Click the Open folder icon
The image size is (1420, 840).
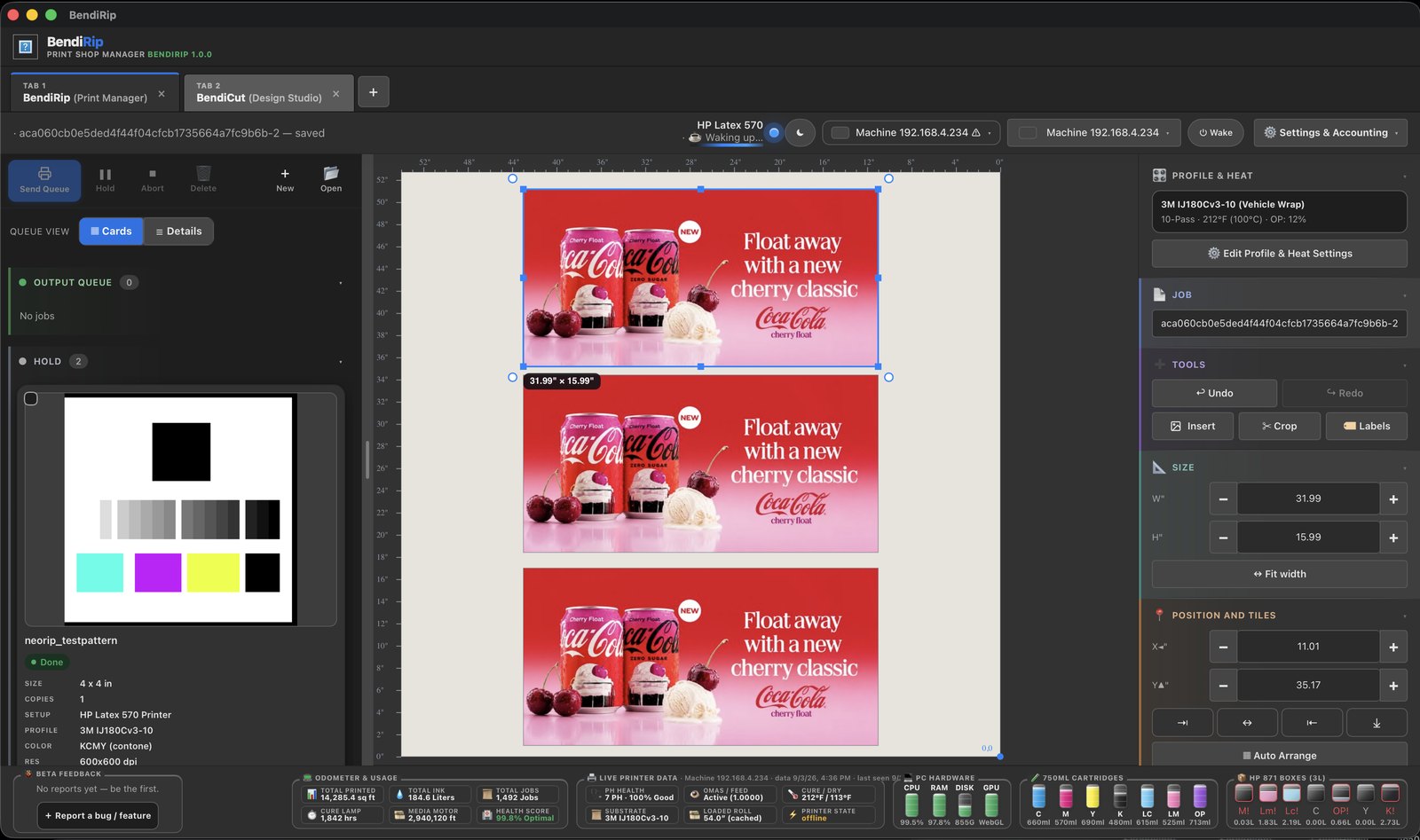(331, 174)
